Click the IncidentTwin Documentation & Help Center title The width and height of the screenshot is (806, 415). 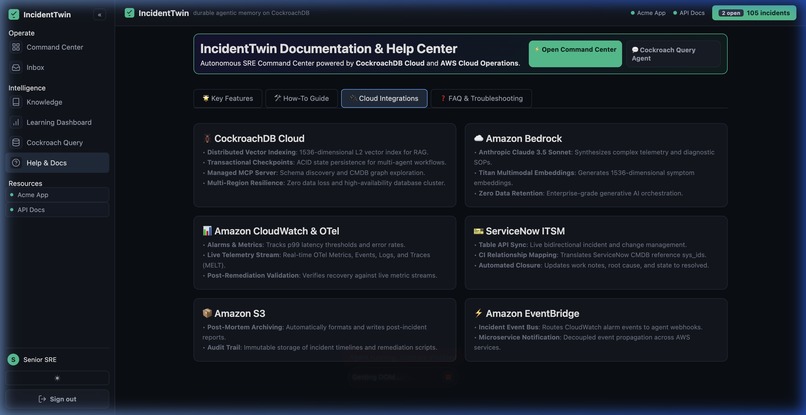click(x=328, y=49)
